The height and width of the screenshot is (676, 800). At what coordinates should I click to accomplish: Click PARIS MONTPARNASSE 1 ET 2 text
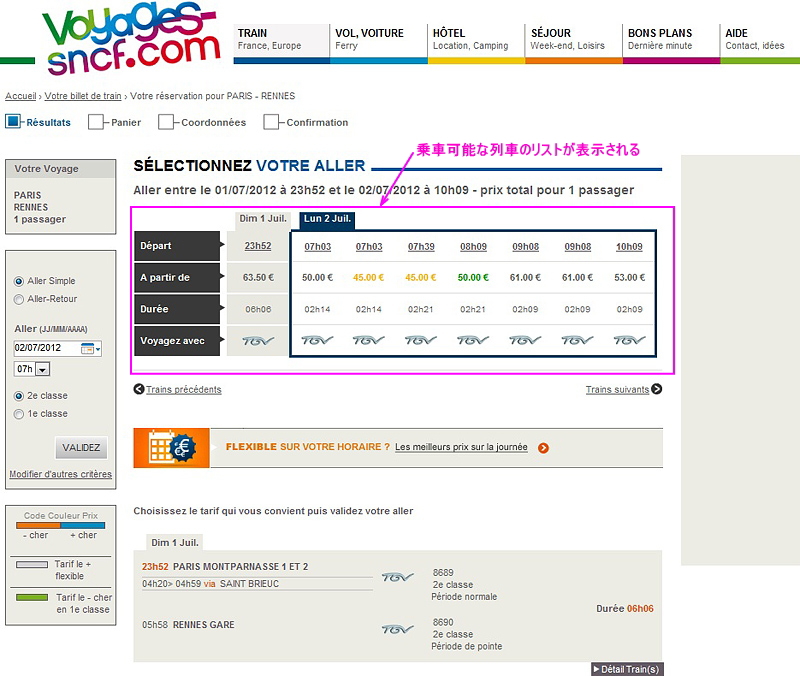pyautogui.click(x=240, y=567)
